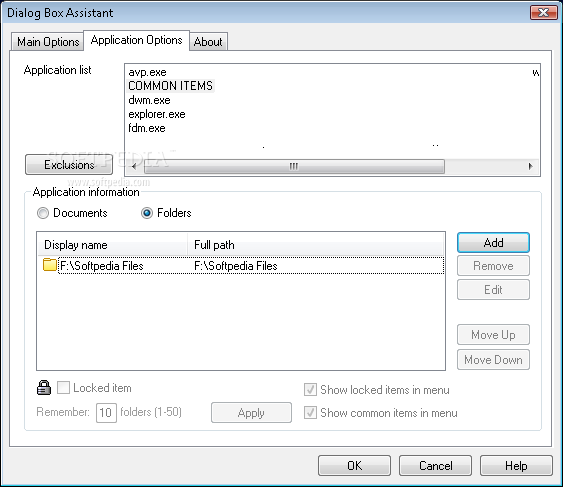
Task: Select the F:\Softpedia Files display name entry
Action: click(102, 266)
